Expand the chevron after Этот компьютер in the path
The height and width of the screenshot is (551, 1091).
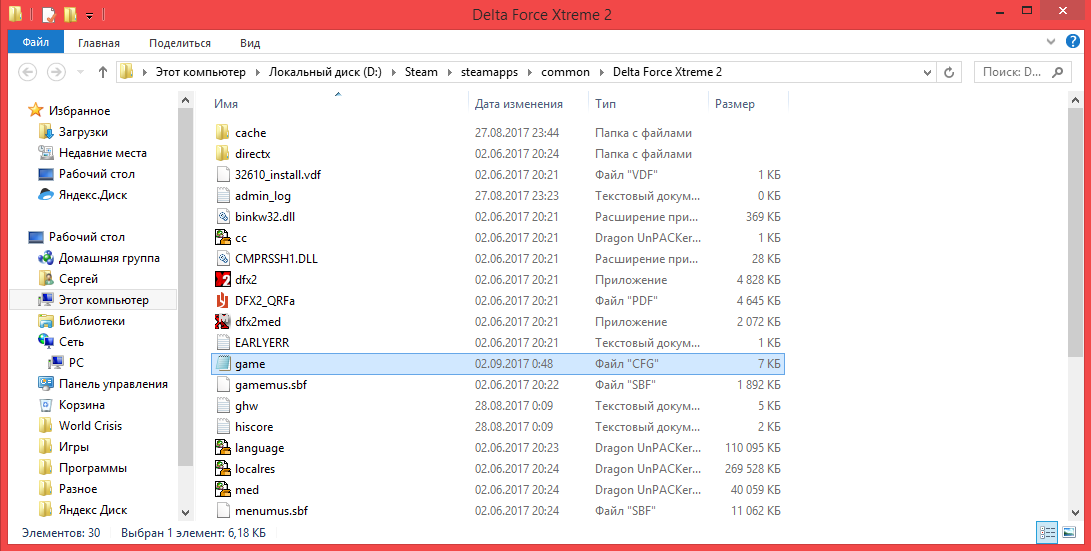257,72
